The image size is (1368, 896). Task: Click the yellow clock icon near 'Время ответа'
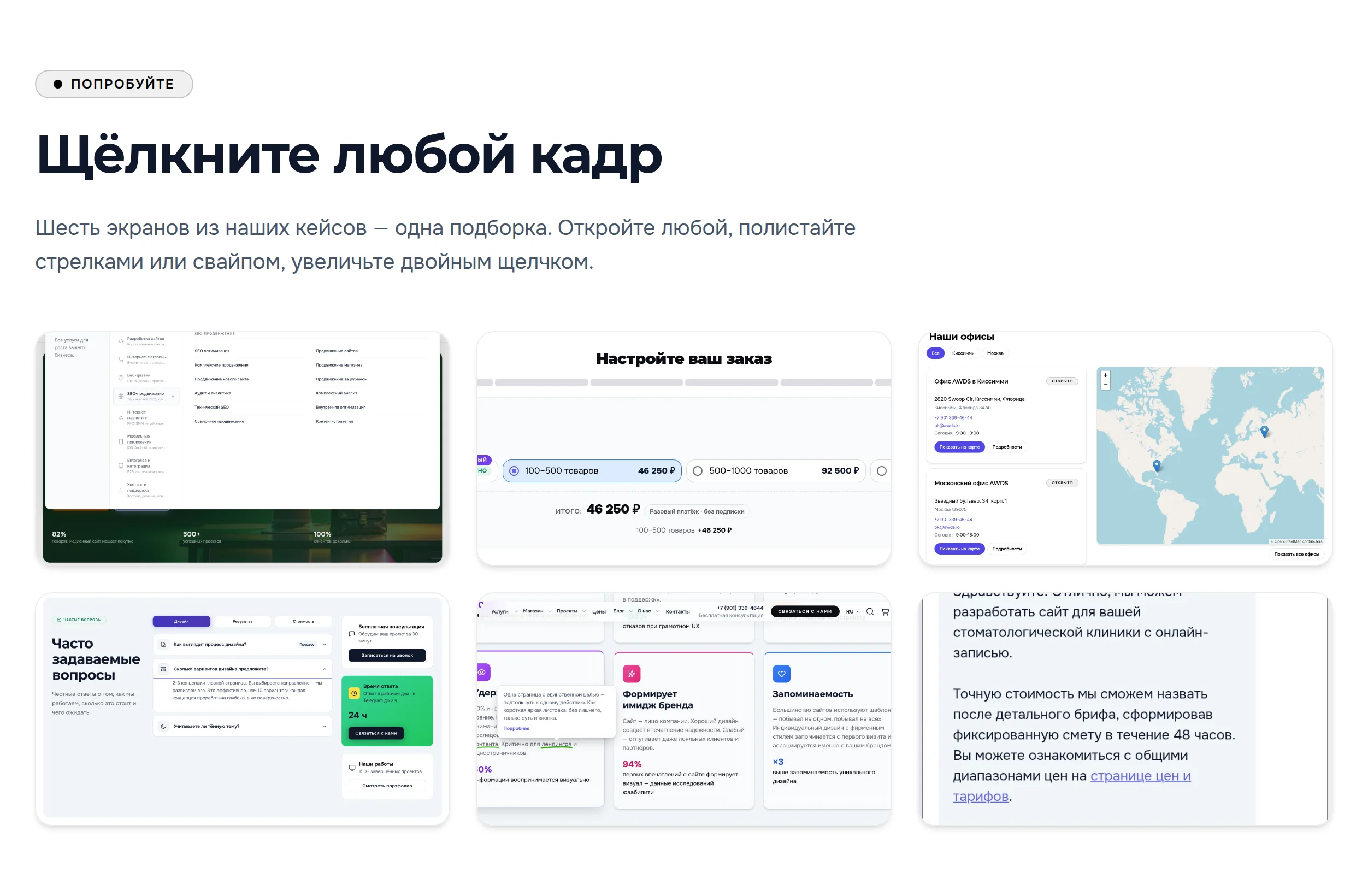[354, 693]
